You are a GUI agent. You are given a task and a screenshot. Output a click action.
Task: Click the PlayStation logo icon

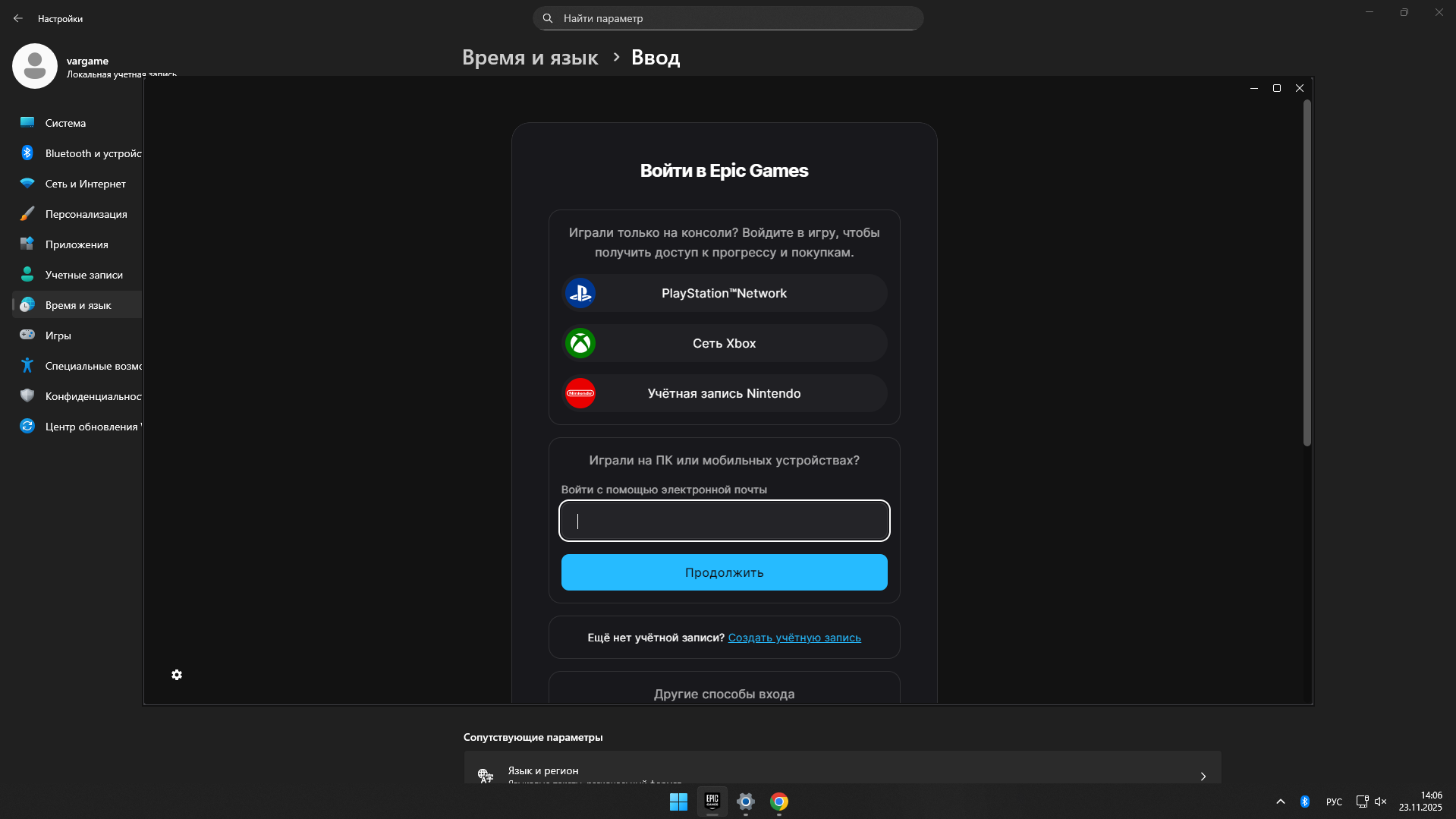pyautogui.click(x=580, y=293)
